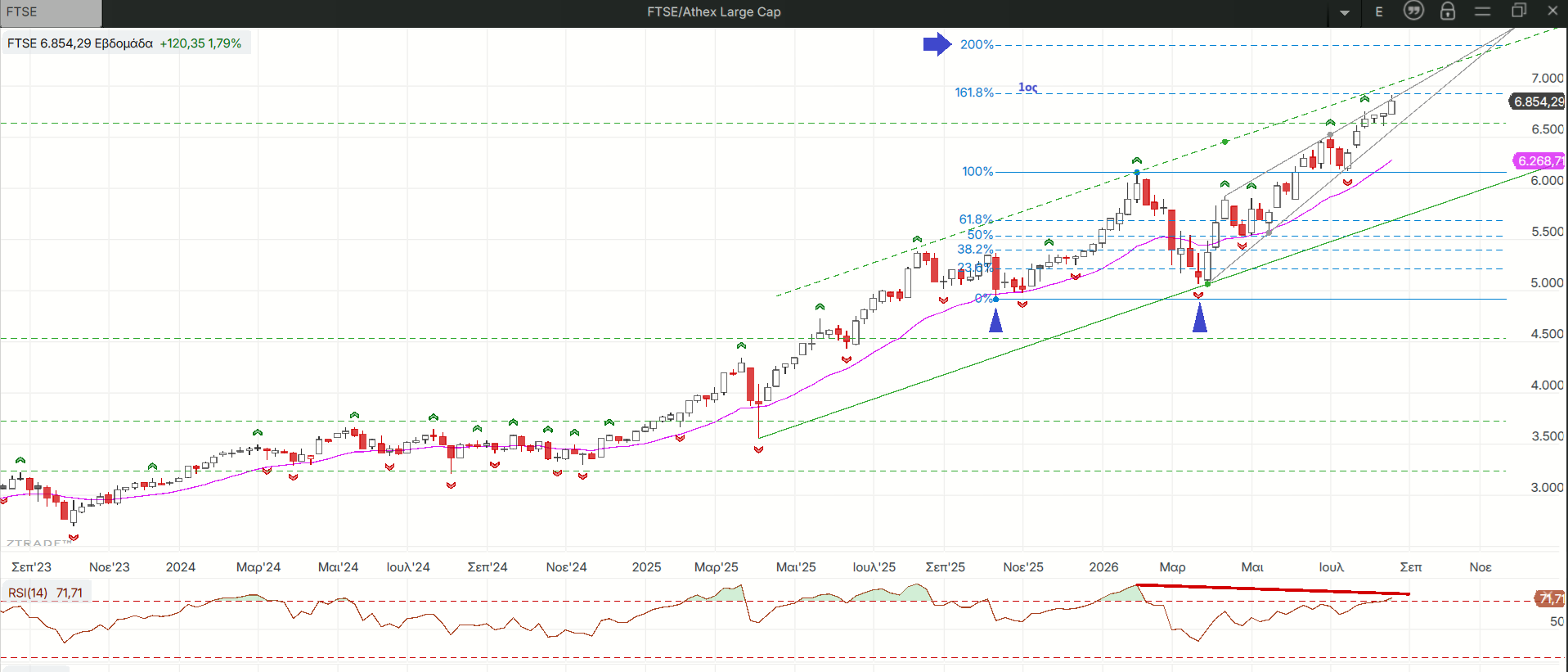Click the 161.8% Fibonacci level label

(x=974, y=92)
